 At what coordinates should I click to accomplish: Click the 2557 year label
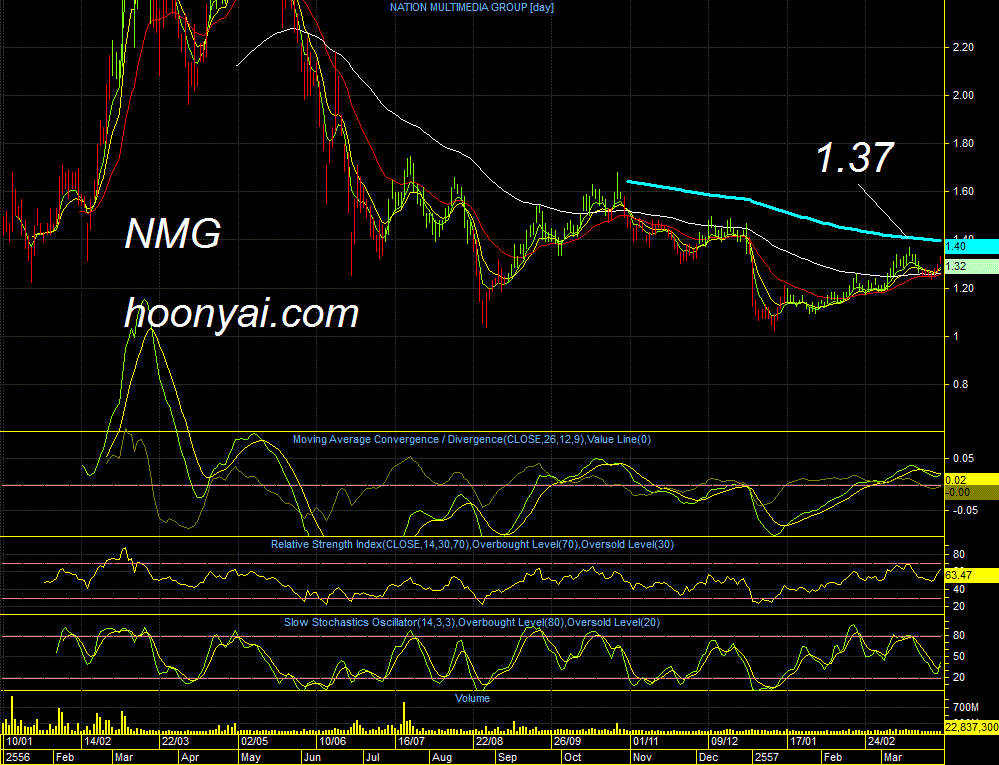tap(766, 757)
